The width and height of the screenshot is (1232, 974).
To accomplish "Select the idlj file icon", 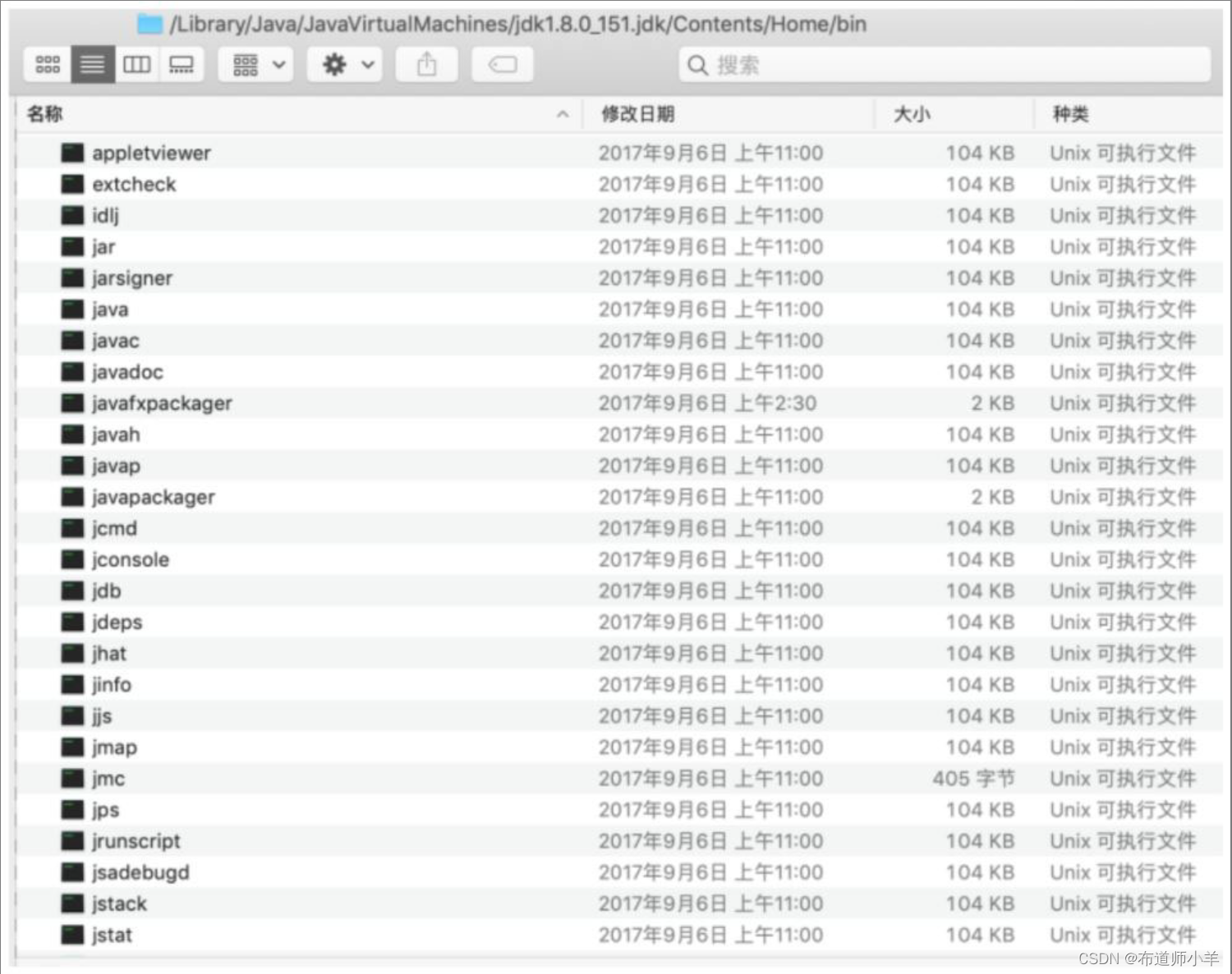I will (x=73, y=215).
